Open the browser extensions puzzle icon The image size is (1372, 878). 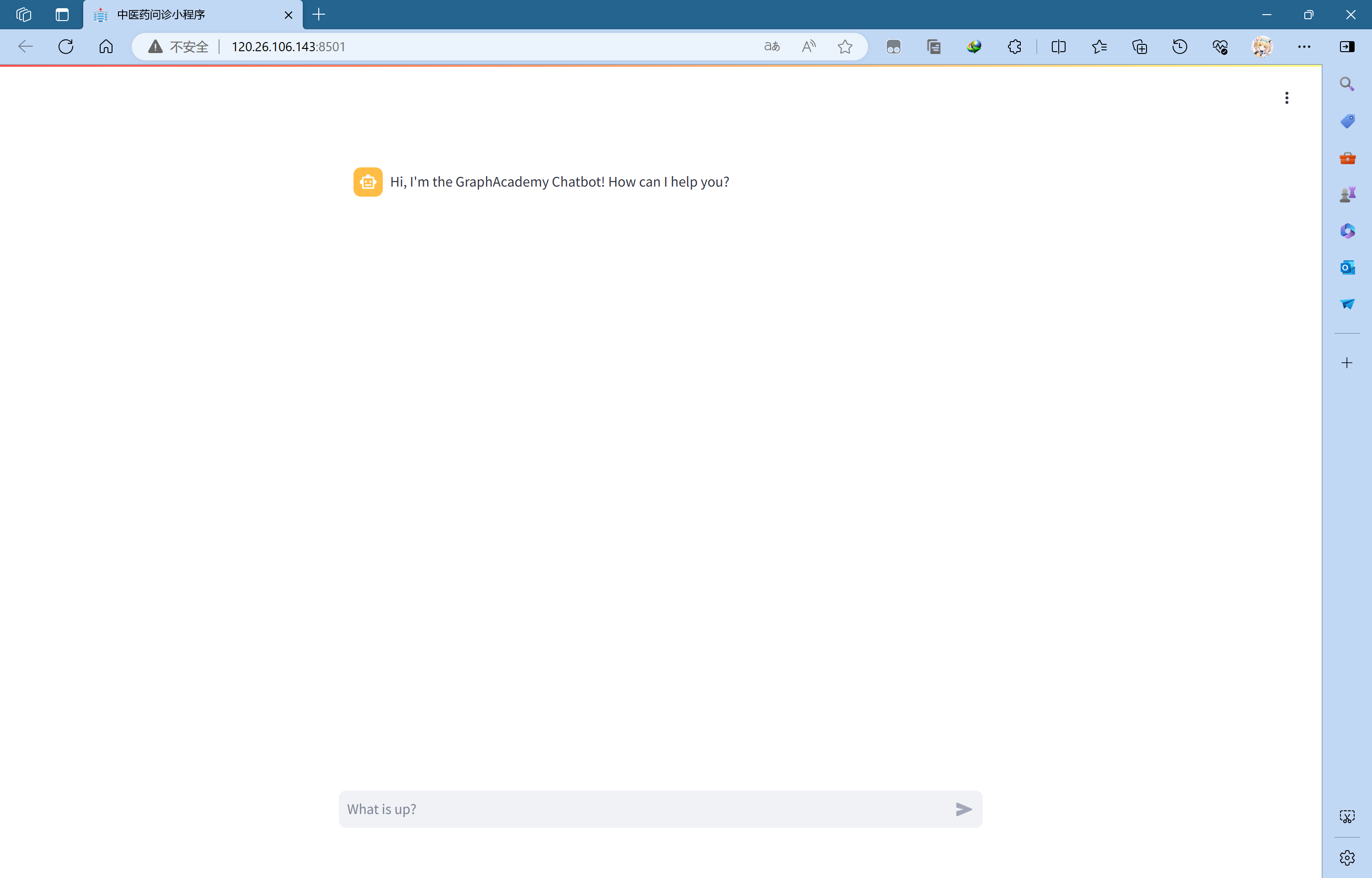[1014, 47]
